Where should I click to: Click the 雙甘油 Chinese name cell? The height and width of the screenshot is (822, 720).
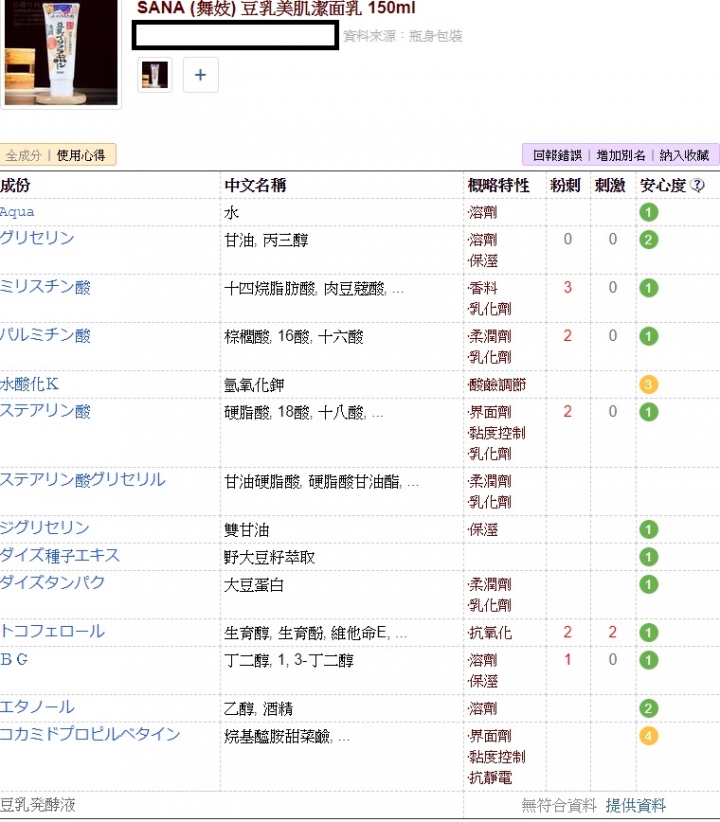[x=246, y=529]
